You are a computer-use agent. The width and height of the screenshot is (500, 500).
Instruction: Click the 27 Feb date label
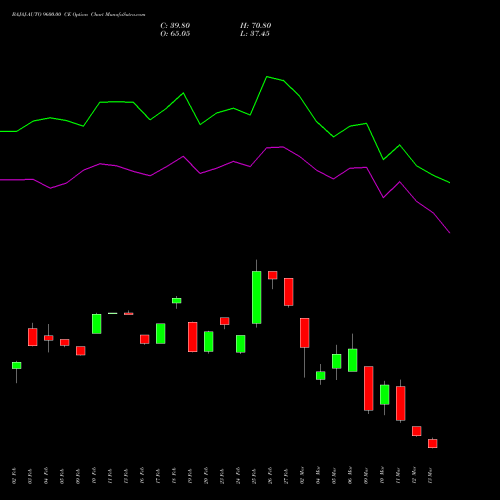[286, 476]
